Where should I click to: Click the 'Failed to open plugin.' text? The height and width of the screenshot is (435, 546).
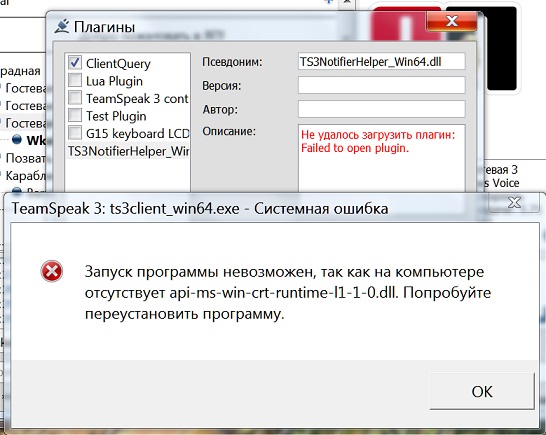click(355, 148)
